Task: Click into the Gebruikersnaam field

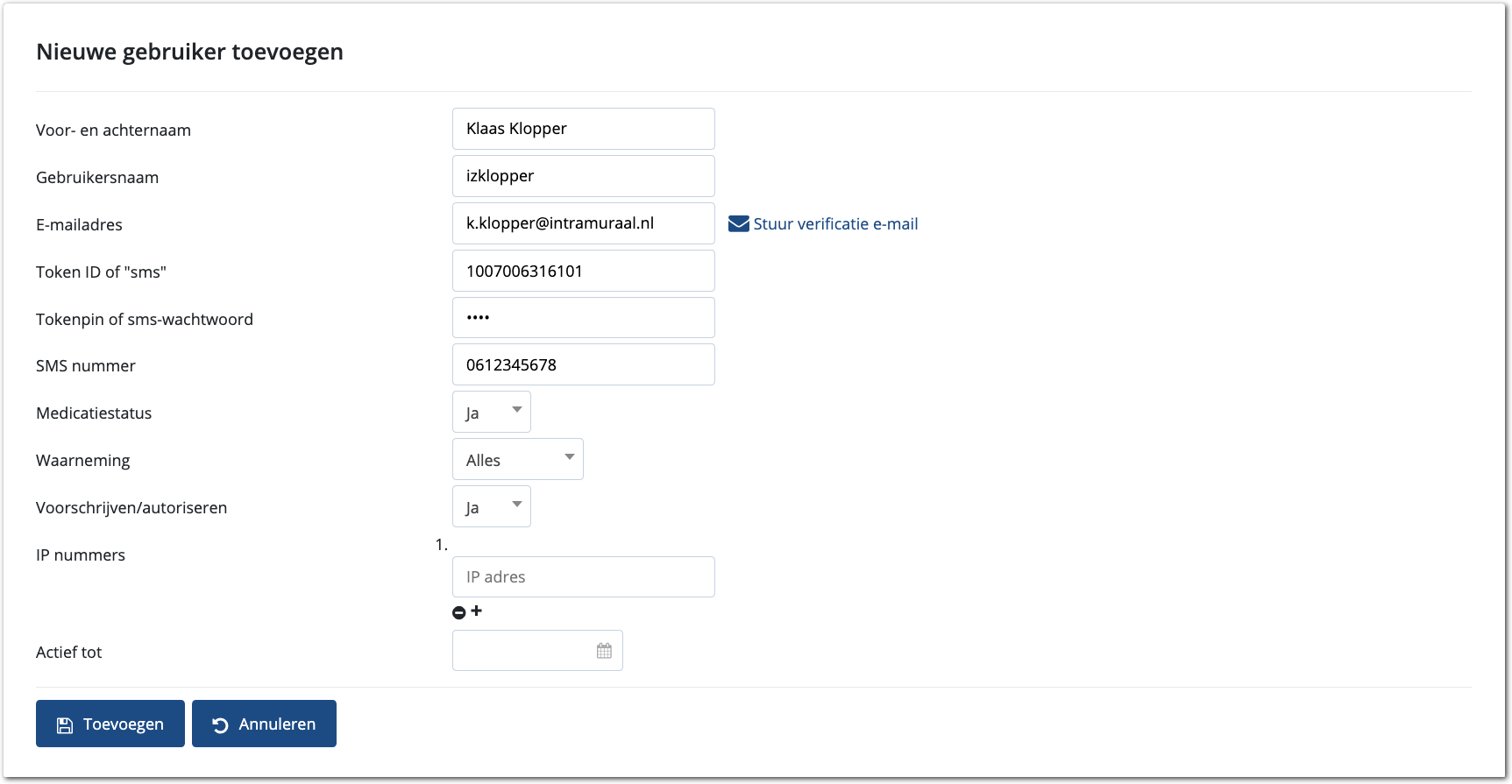Action: pos(583,176)
